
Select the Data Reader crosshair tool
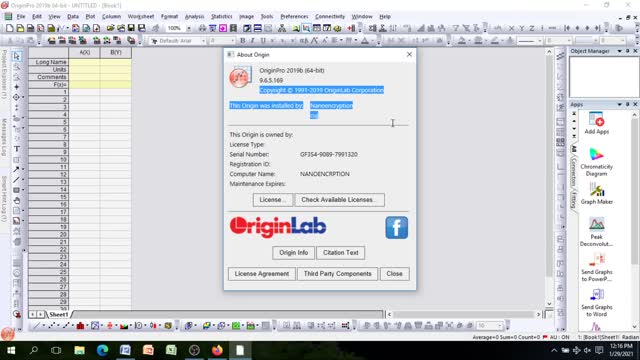tap(16, 97)
